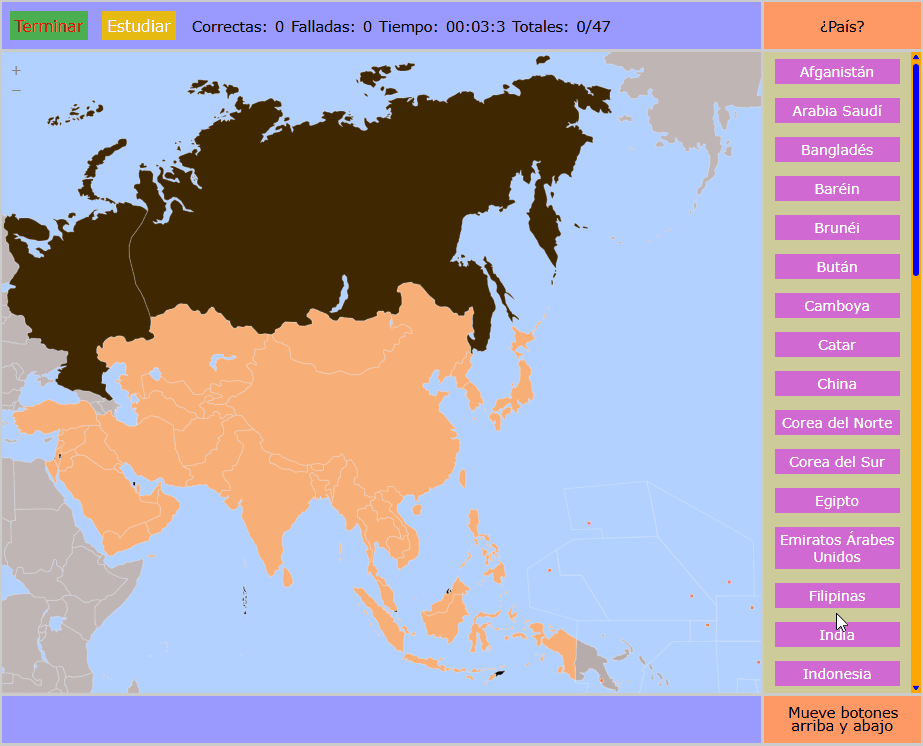Click the map zoom in plus icon
This screenshot has height=746, width=923.
point(16,71)
